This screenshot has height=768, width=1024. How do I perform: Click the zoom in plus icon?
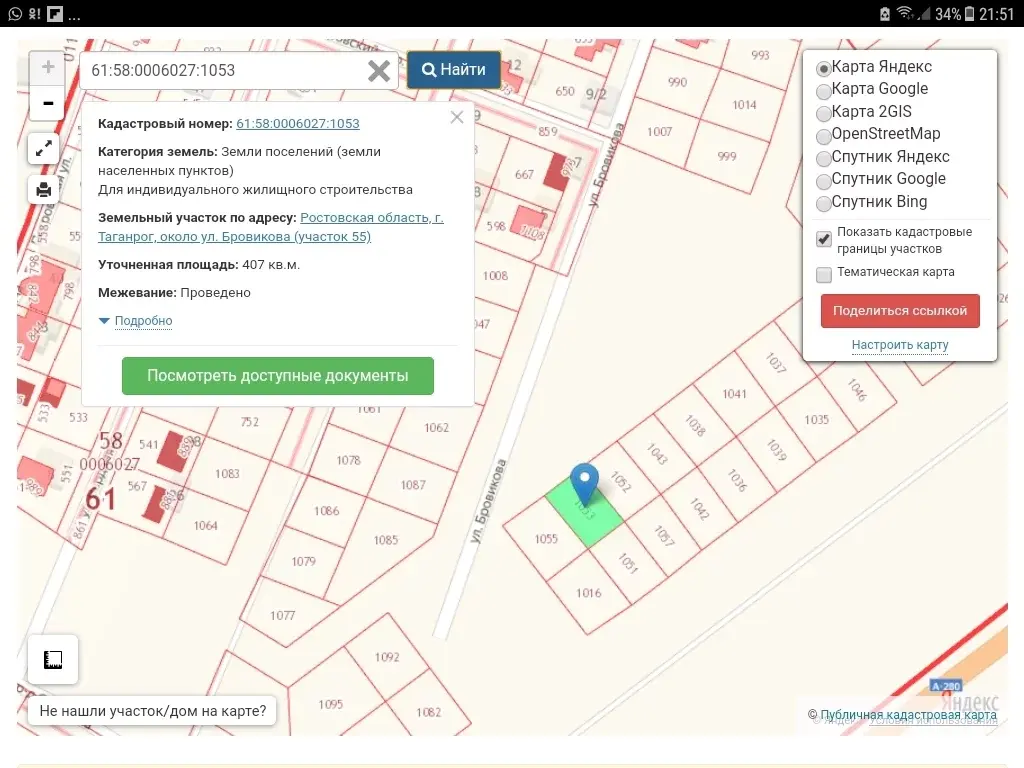click(x=47, y=67)
